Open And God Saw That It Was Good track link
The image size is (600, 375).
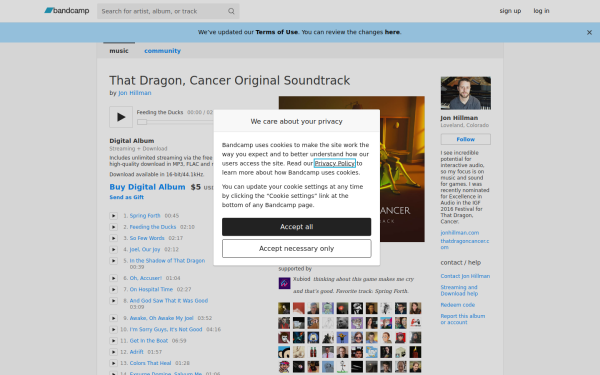[169, 301]
